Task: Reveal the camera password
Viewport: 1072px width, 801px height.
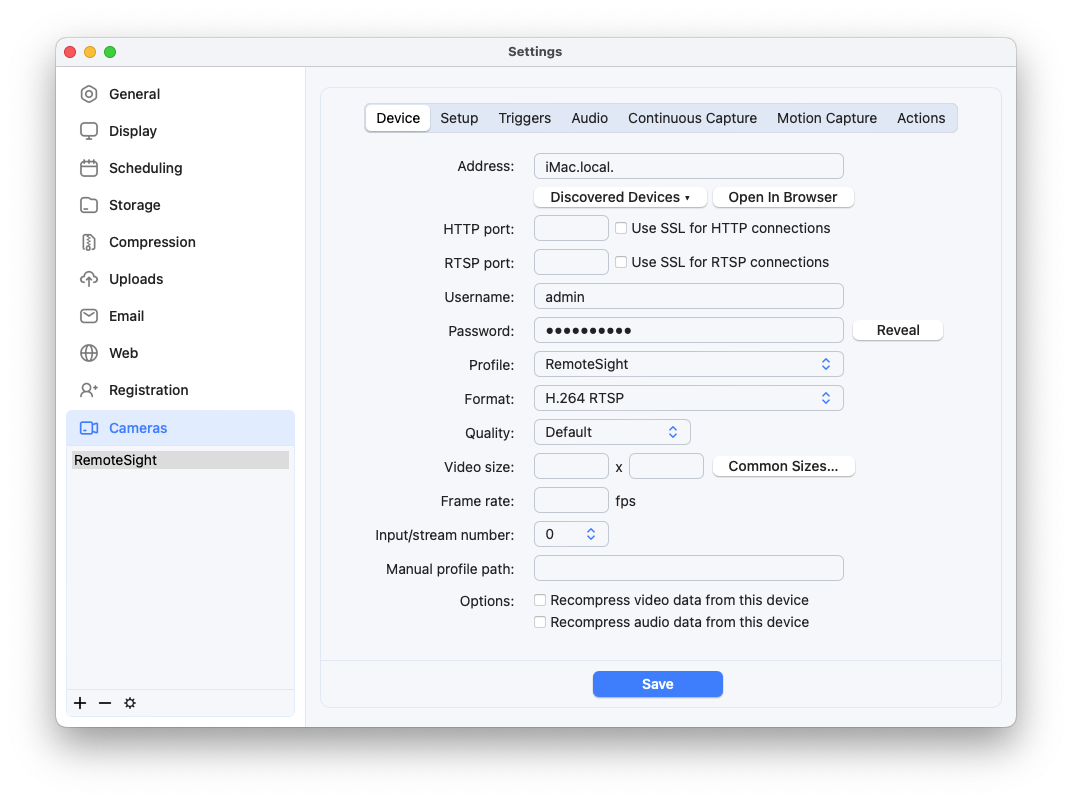Action: 897,329
